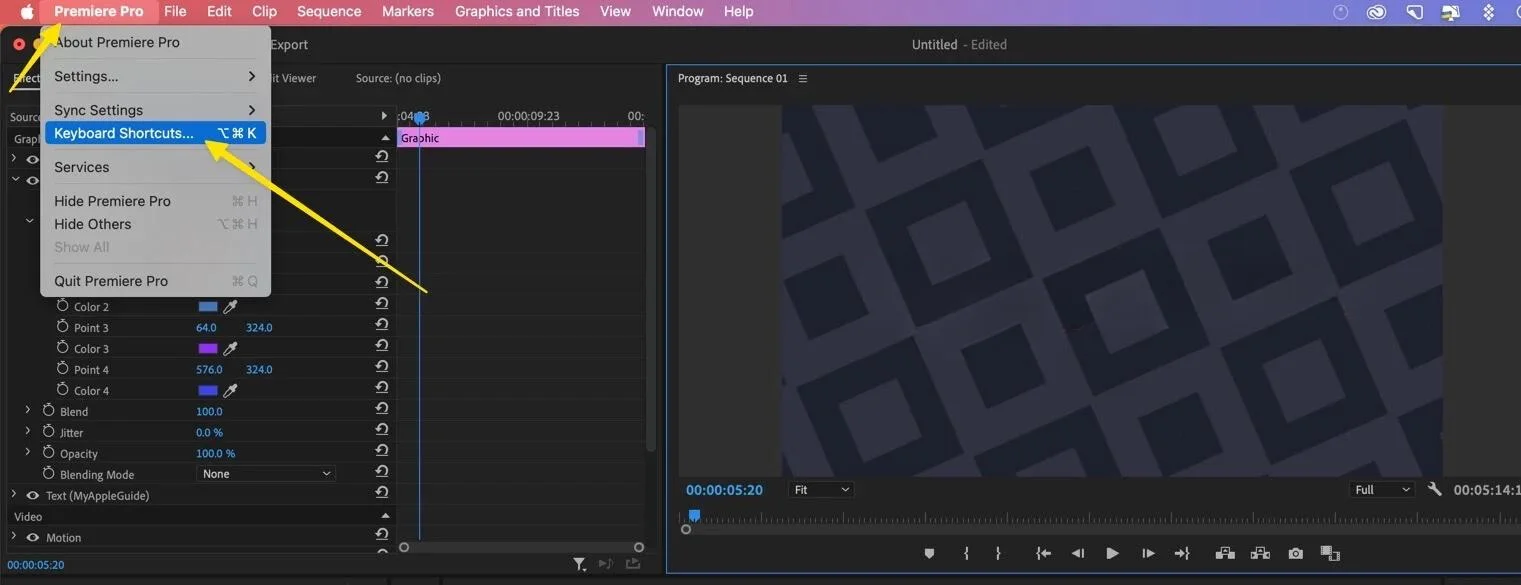The width and height of the screenshot is (1521, 585).
Task: Click the export share icon in Effect Controls
Action: click(633, 564)
